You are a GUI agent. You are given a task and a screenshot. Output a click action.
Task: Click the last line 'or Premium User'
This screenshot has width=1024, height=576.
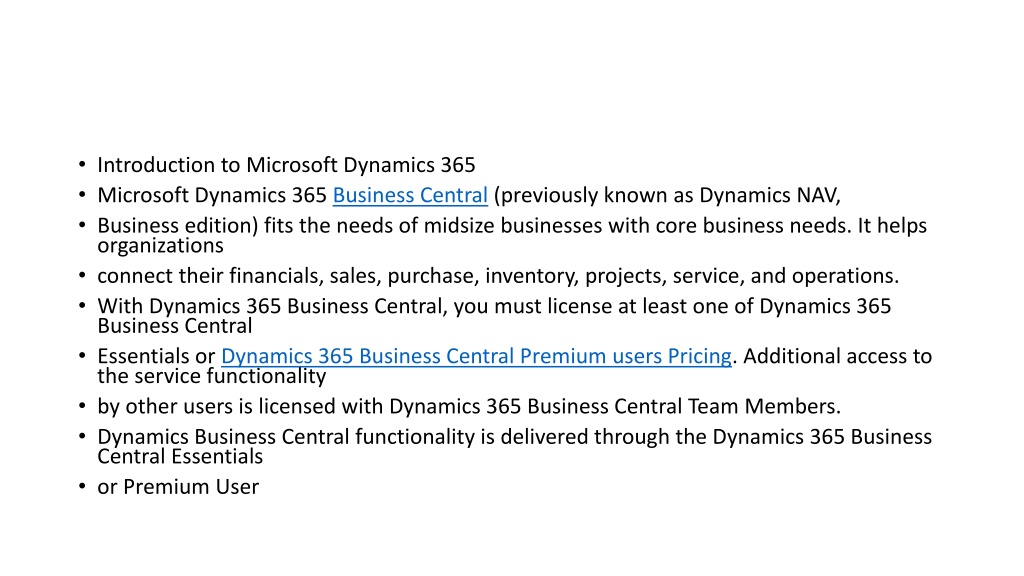(x=178, y=487)
